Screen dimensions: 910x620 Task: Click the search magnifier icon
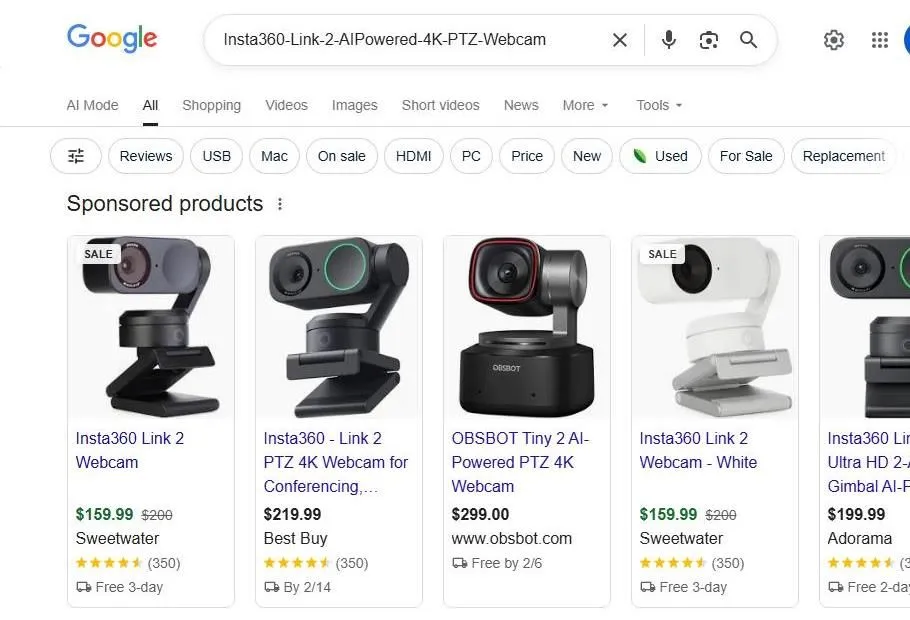(748, 40)
